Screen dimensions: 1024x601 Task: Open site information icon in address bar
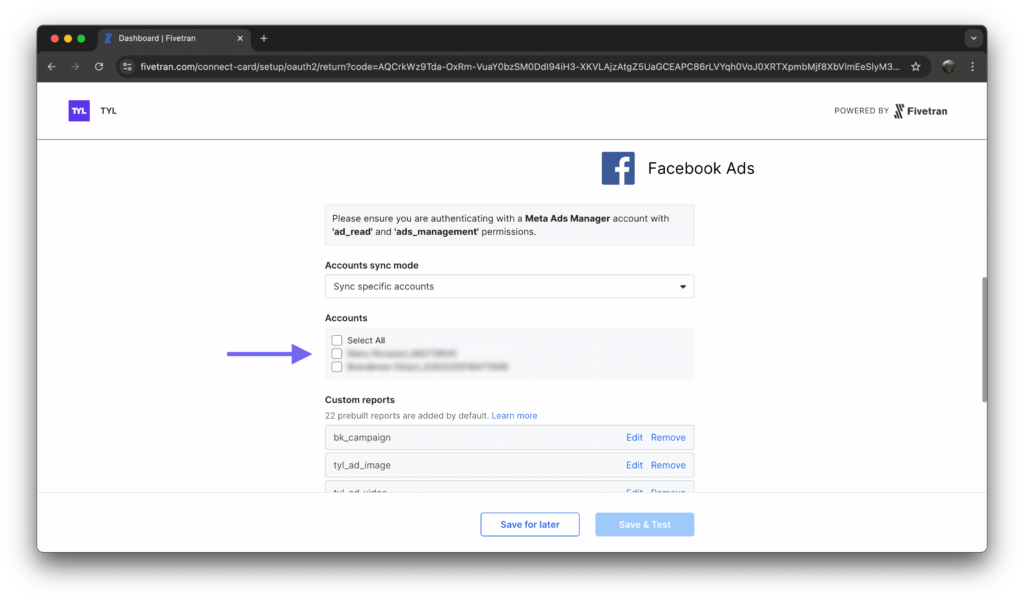[x=127, y=67]
